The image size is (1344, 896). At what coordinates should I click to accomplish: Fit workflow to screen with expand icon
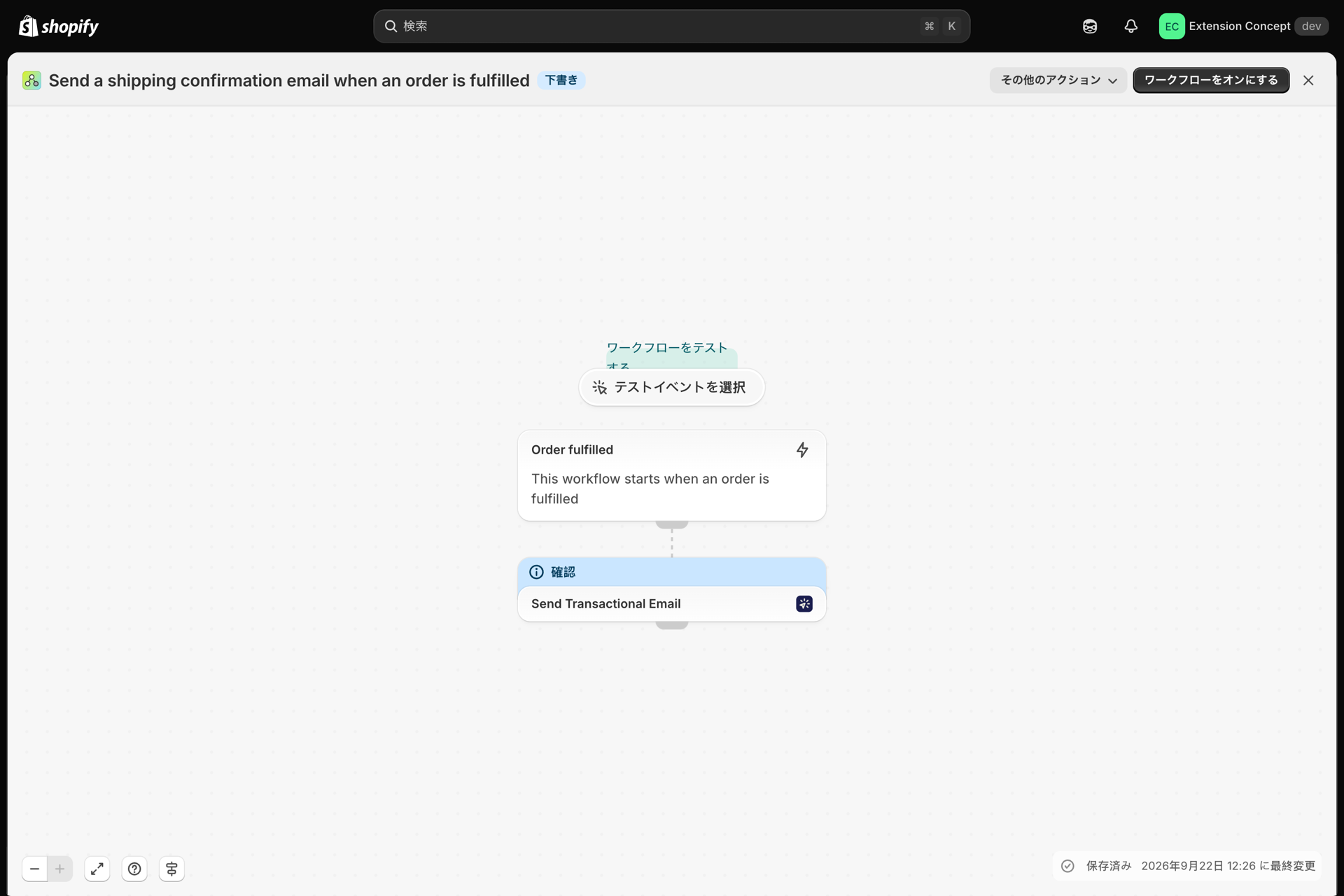point(97,869)
